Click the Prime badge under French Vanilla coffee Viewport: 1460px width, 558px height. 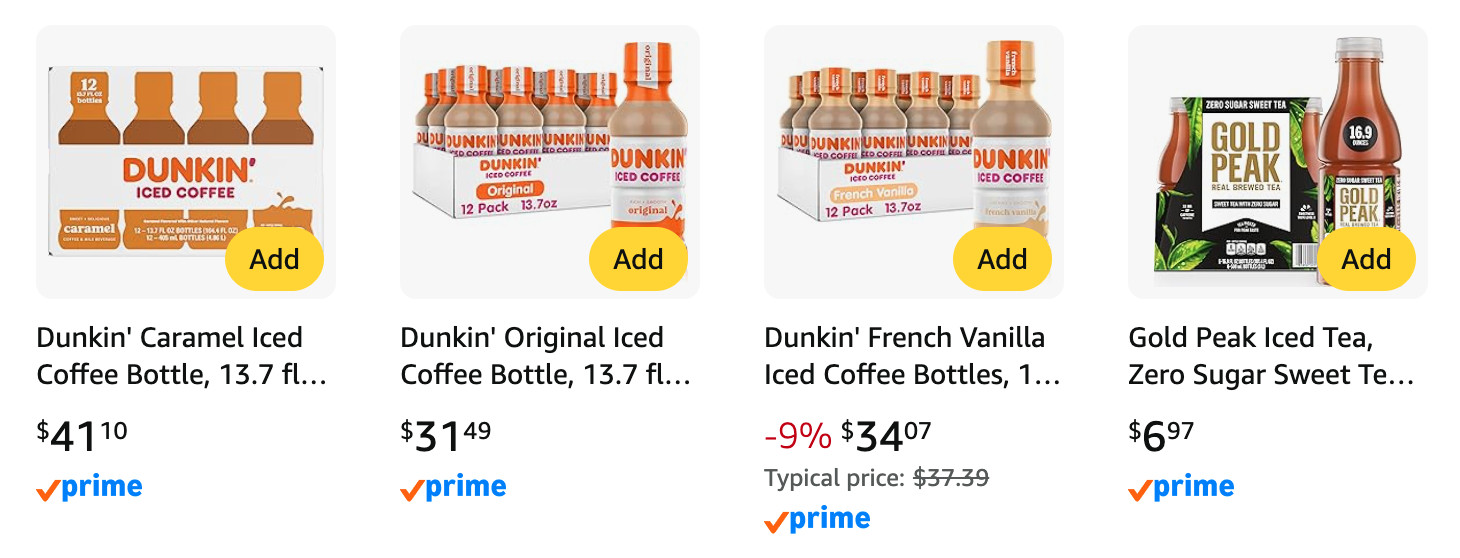[x=817, y=520]
